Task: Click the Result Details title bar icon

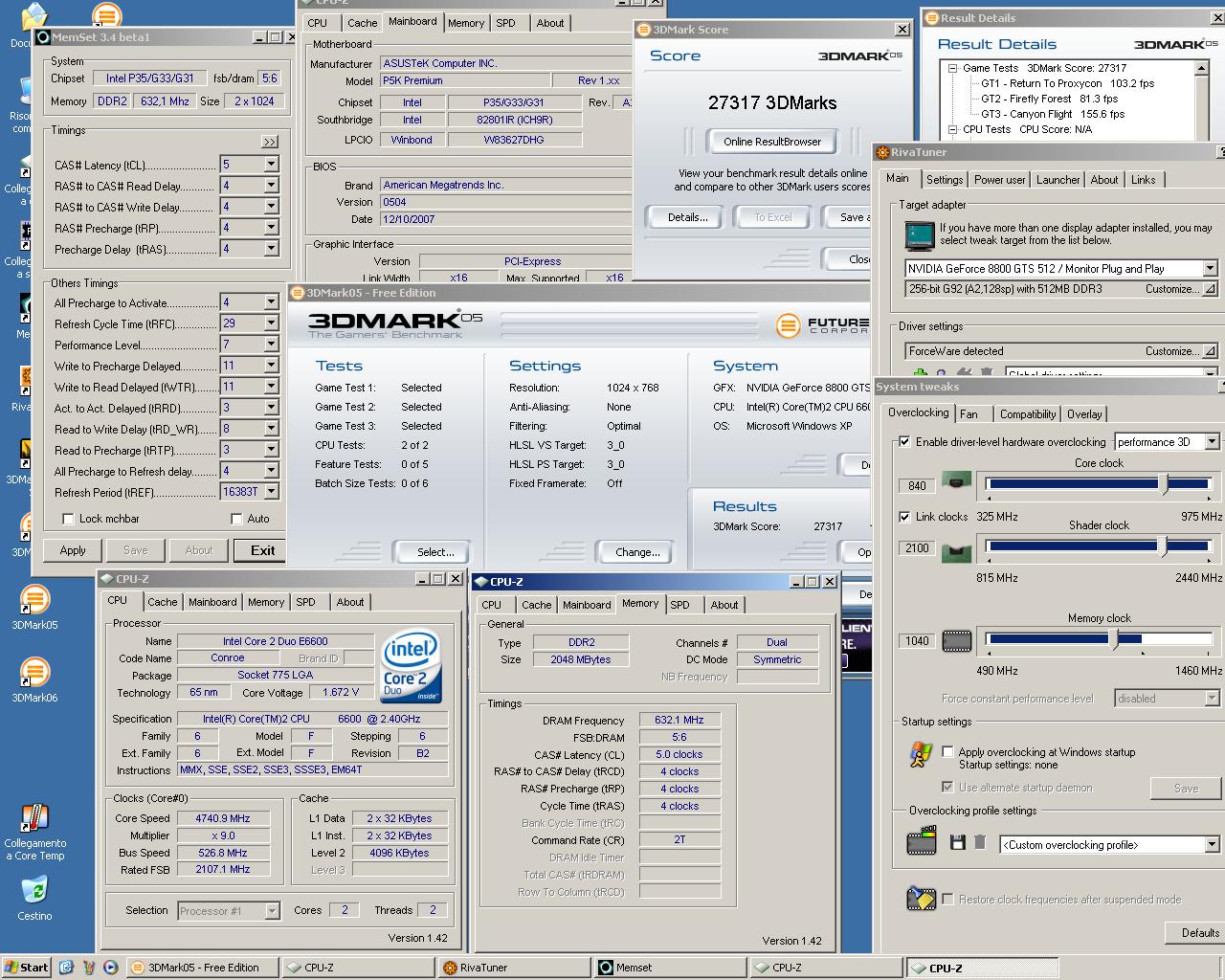Action: (931, 17)
